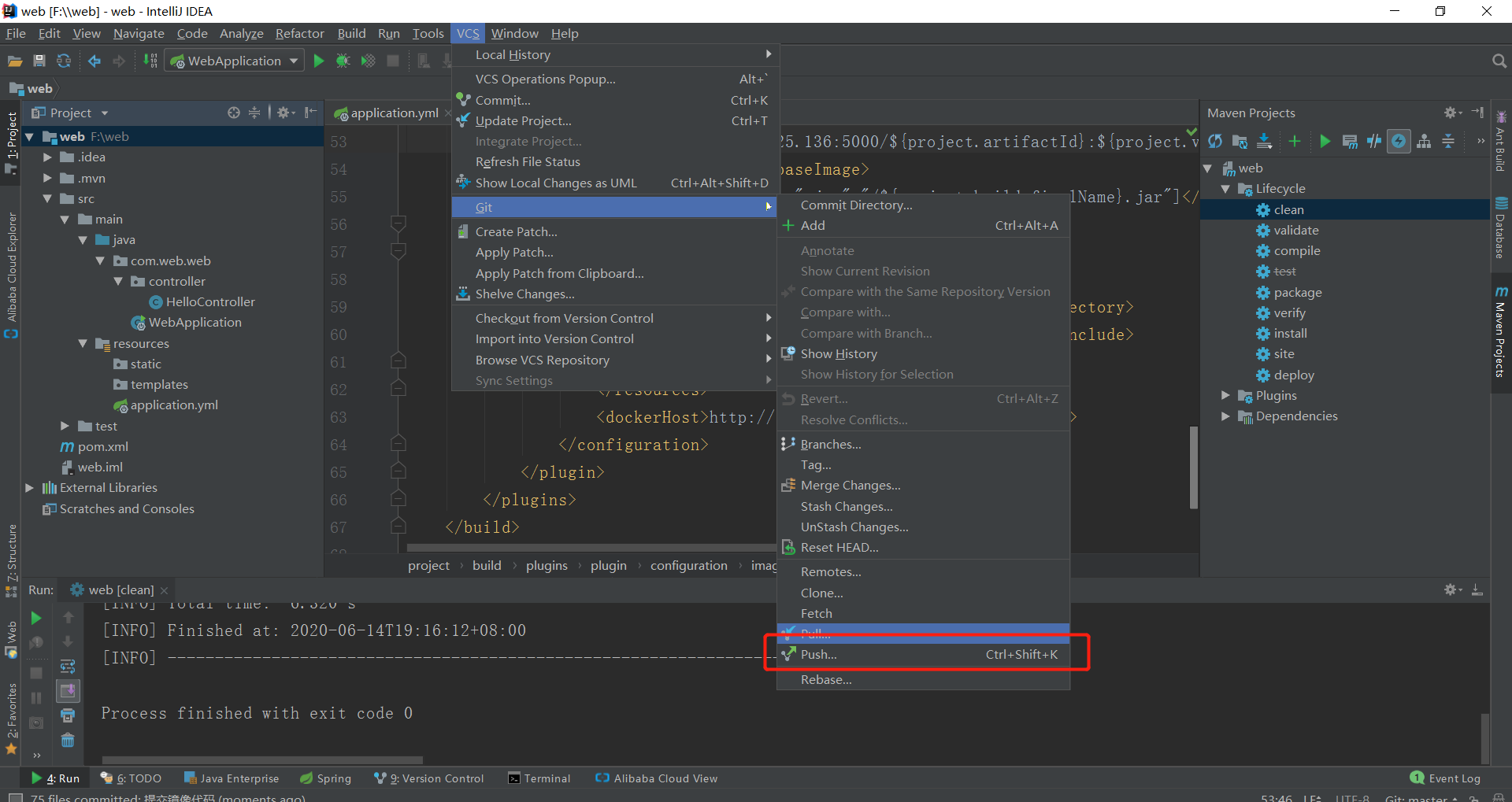
Task: Start debugging with the bug icon
Action: pos(343,61)
